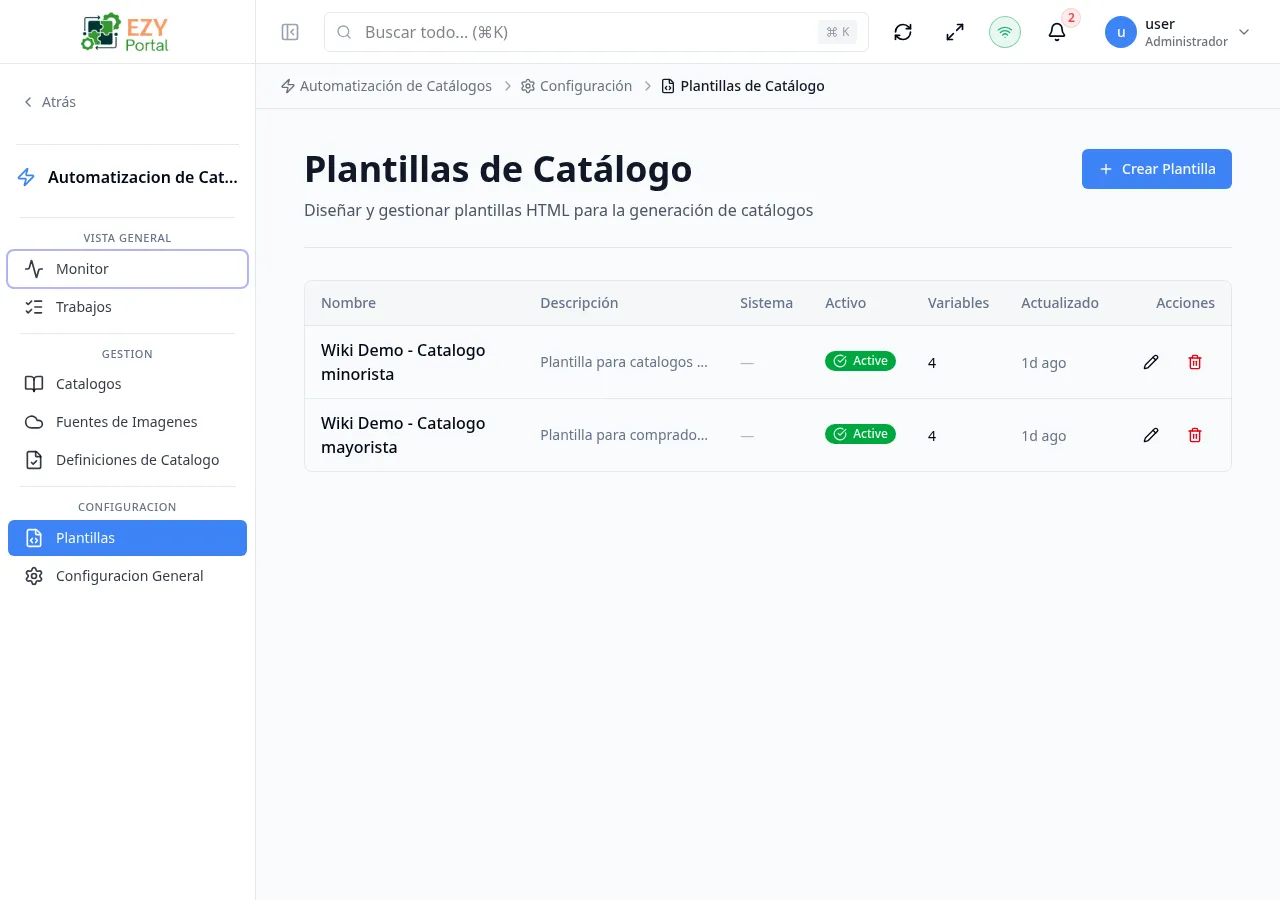
Task: Open Trabajos in sidebar
Action: tap(127, 307)
